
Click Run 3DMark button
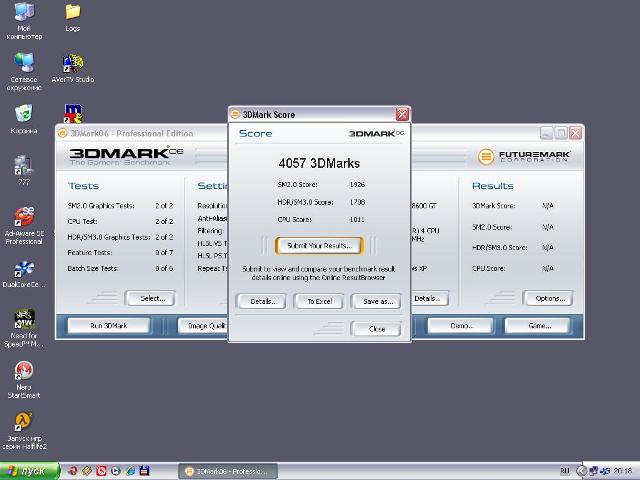coord(109,325)
